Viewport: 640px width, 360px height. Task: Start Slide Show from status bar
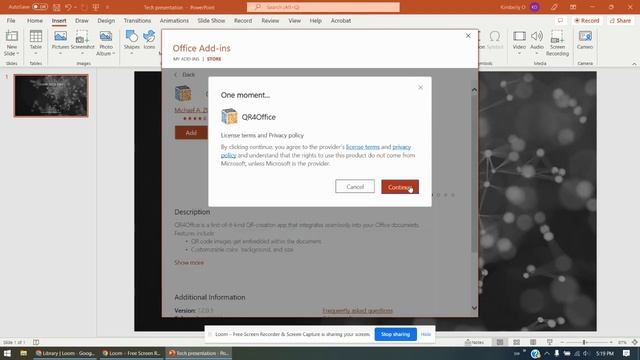549,342
